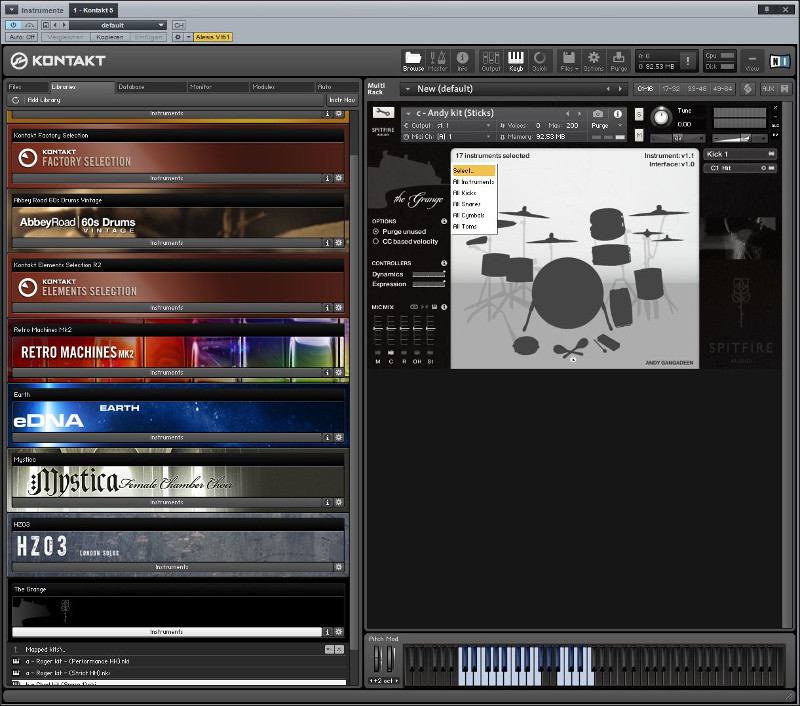Enable the Purge unused option
Image resolution: width=800 pixels, height=706 pixels.
(x=376, y=232)
